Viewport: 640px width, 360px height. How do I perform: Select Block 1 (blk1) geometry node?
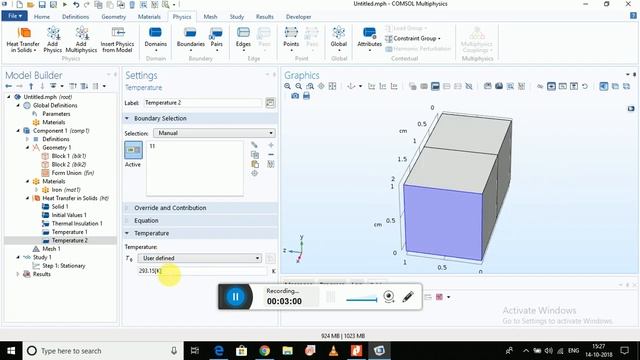69,156
